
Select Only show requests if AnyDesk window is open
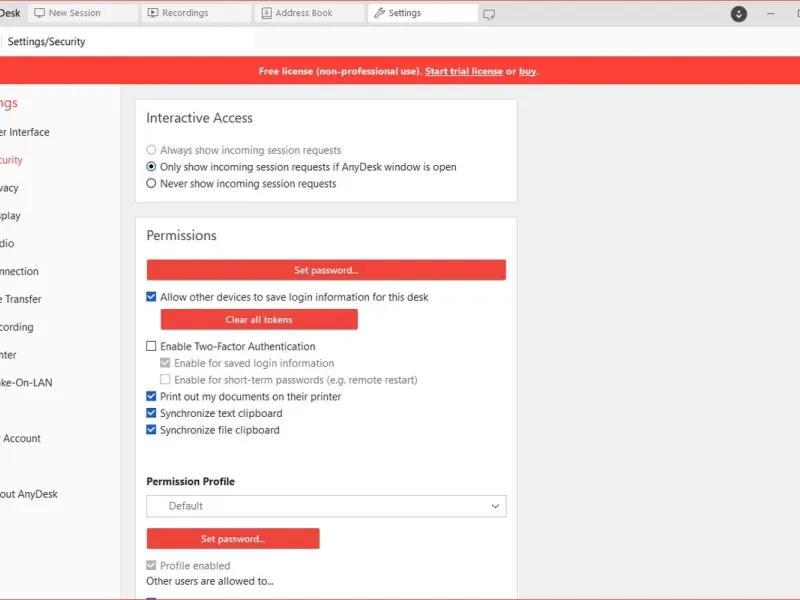point(151,167)
